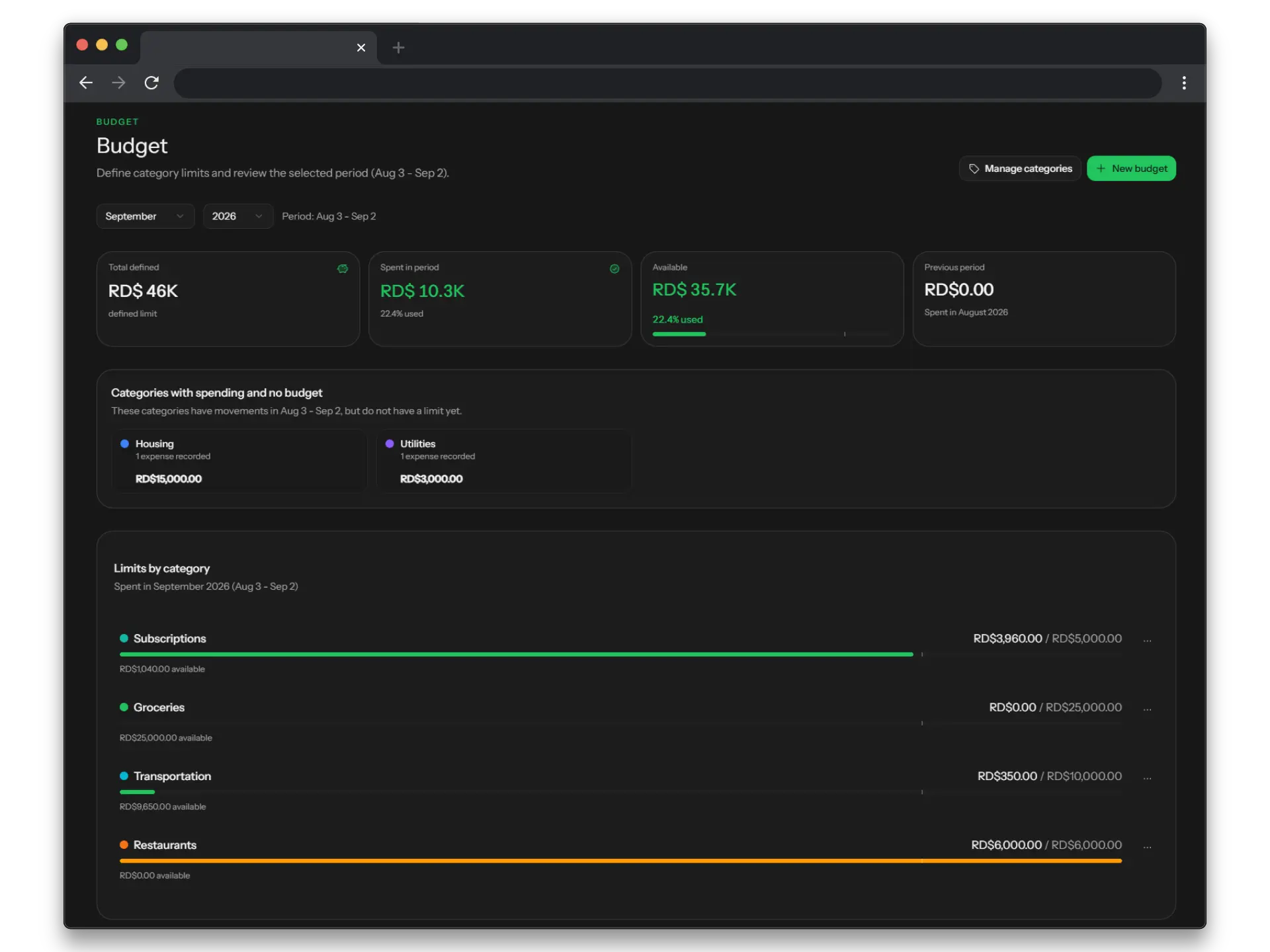The image size is (1270, 952).
Task: Click the green Groceries category dot
Action: pos(124,707)
